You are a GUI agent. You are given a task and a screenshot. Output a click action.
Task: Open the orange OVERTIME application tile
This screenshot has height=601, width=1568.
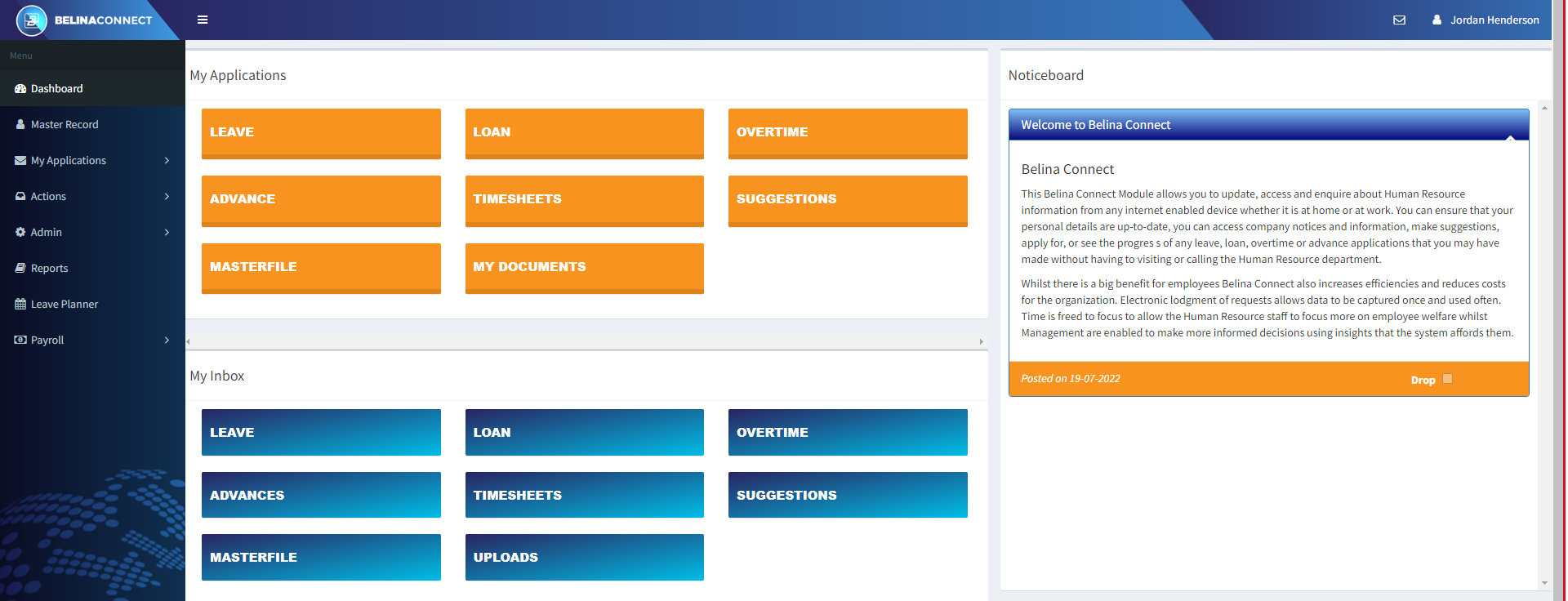tap(848, 133)
